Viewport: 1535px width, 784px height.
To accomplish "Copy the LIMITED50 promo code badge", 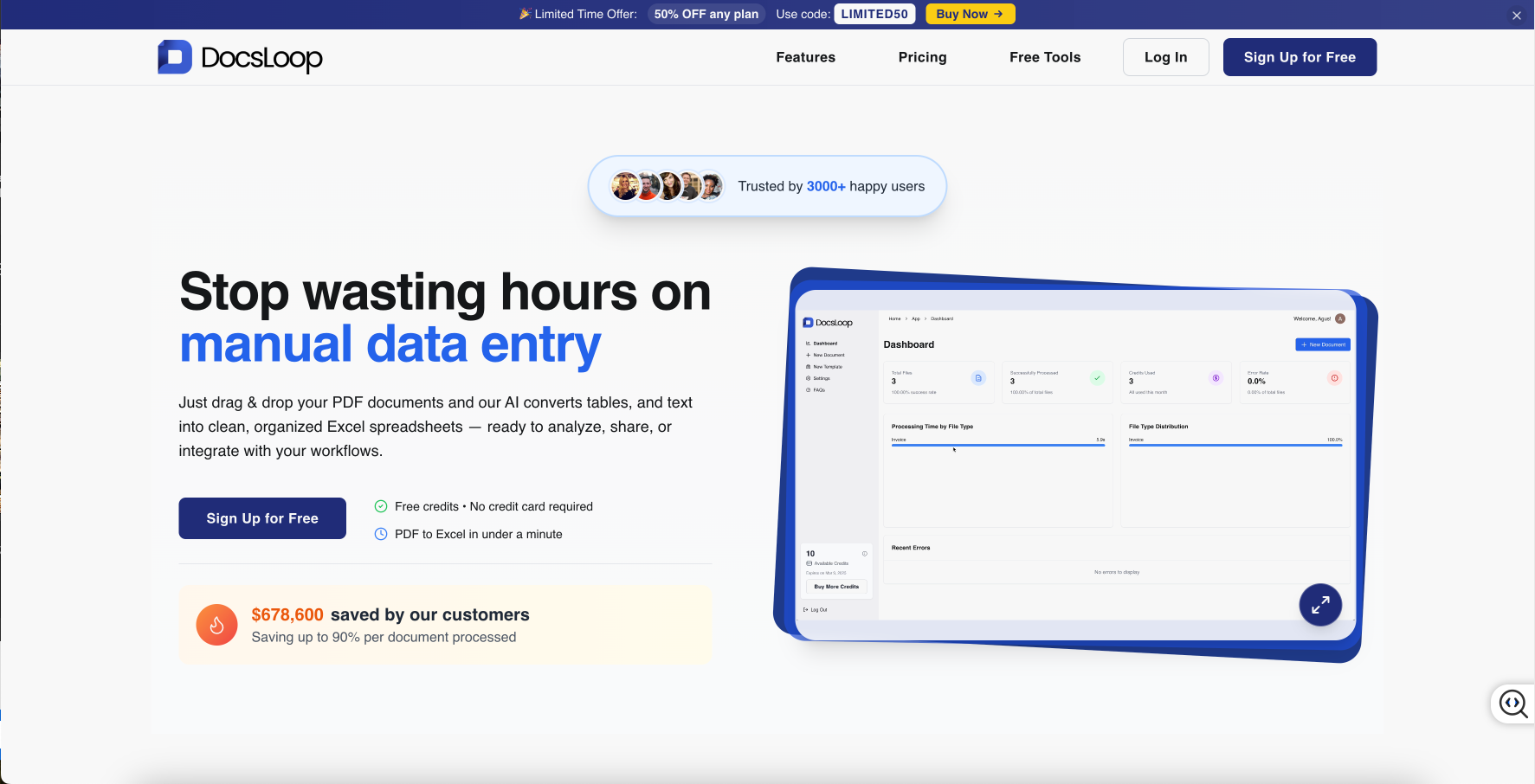I will 874,14.
